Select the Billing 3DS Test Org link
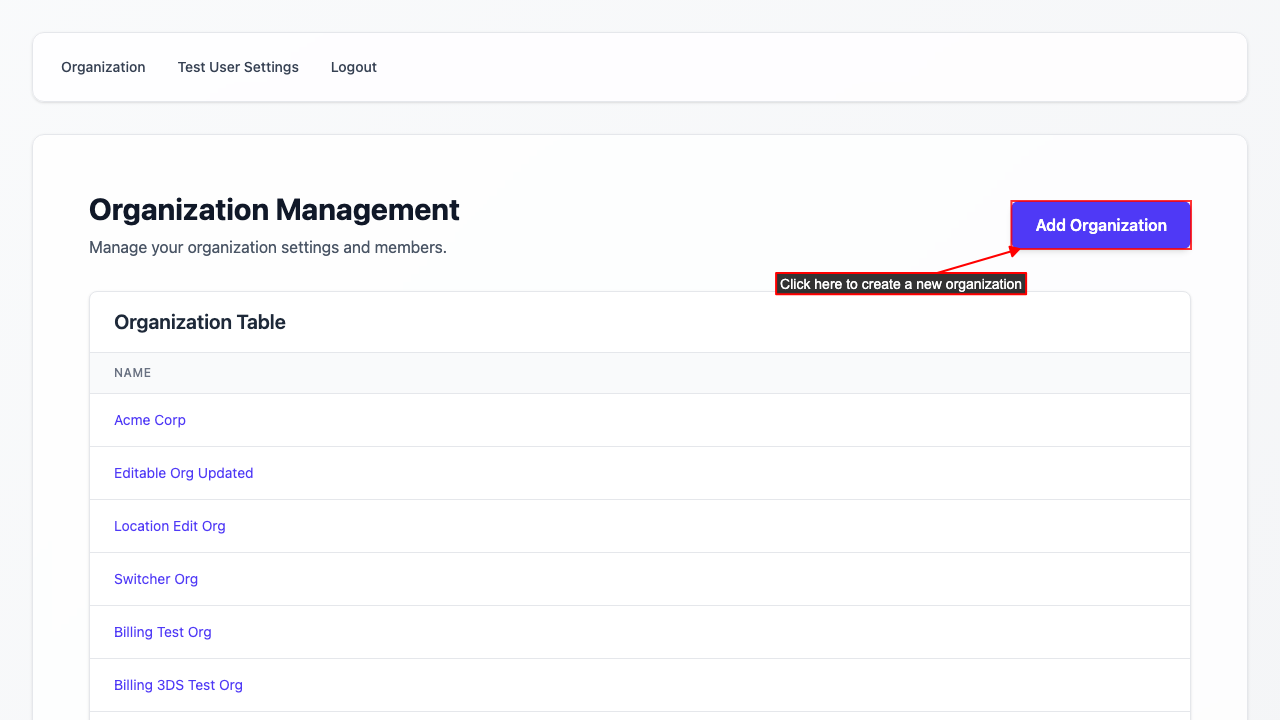Screen dimensions: 1280x720 [x=178, y=685]
